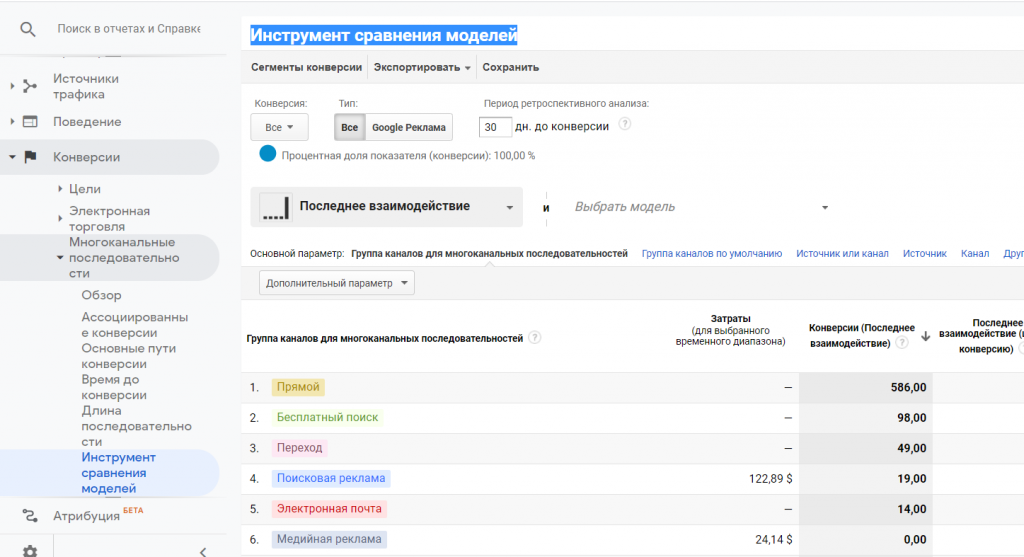
Task: Click the Сохранить button
Action: [510, 67]
